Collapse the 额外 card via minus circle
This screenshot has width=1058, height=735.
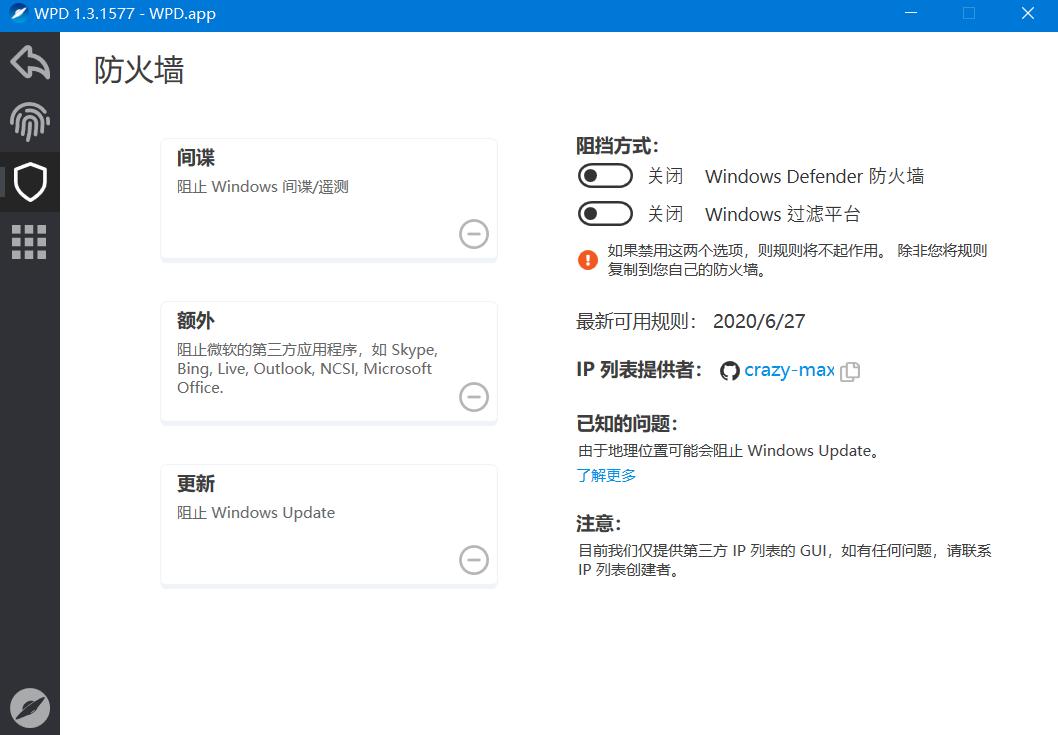tap(473, 396)
